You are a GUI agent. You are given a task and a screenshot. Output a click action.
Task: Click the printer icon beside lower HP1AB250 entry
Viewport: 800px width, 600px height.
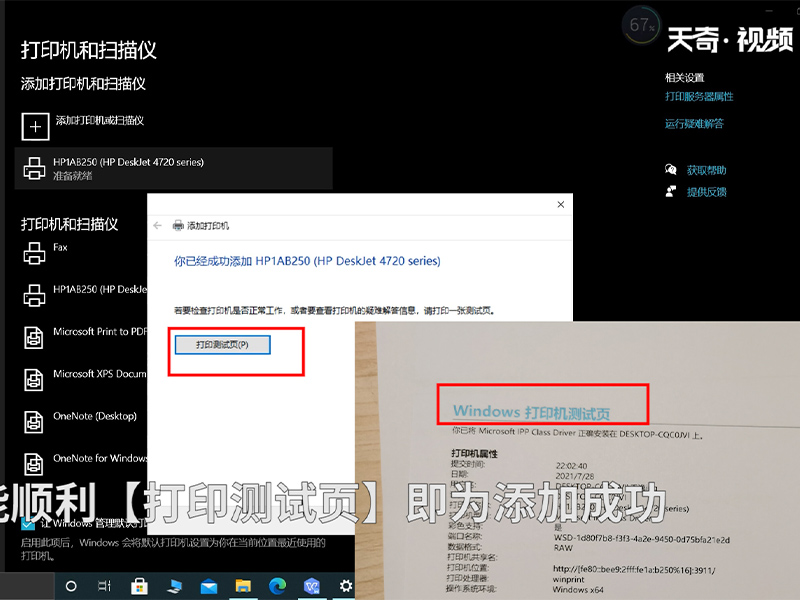[x=34, y=295]
